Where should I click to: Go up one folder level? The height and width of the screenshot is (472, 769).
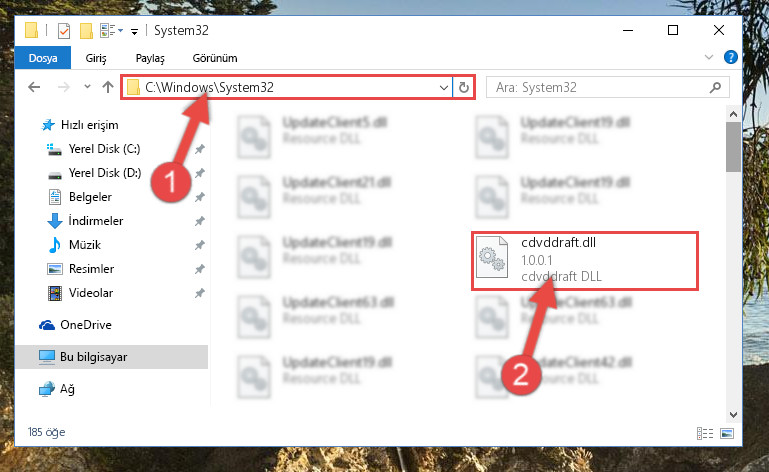[x=108, y=87]
